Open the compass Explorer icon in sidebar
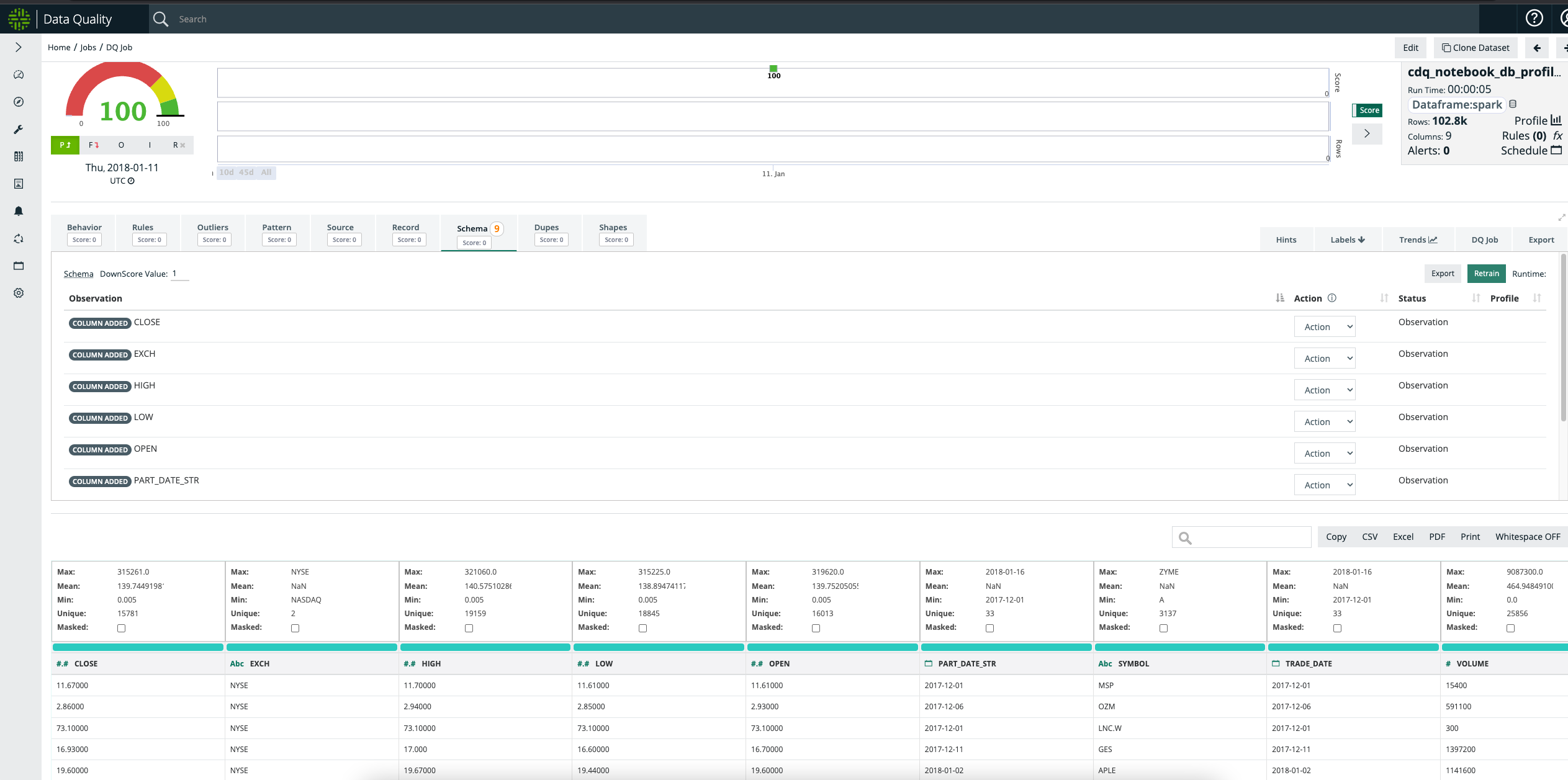Viewport: 1568px width, 780px height. tap(19, 101)
